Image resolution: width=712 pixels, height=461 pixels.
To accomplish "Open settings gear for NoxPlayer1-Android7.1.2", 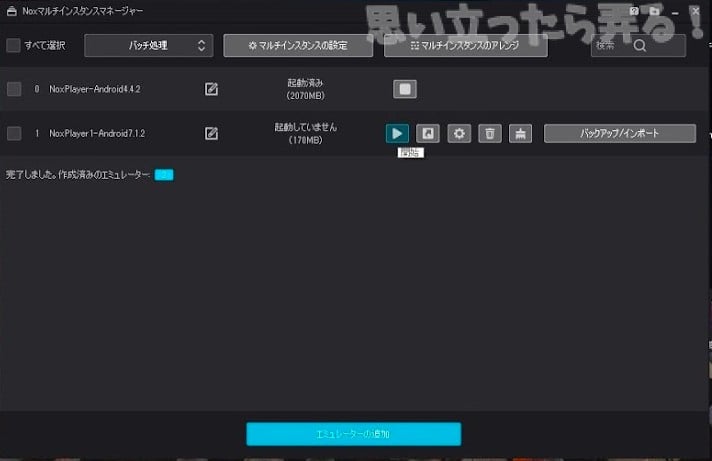I will point(459,134).
